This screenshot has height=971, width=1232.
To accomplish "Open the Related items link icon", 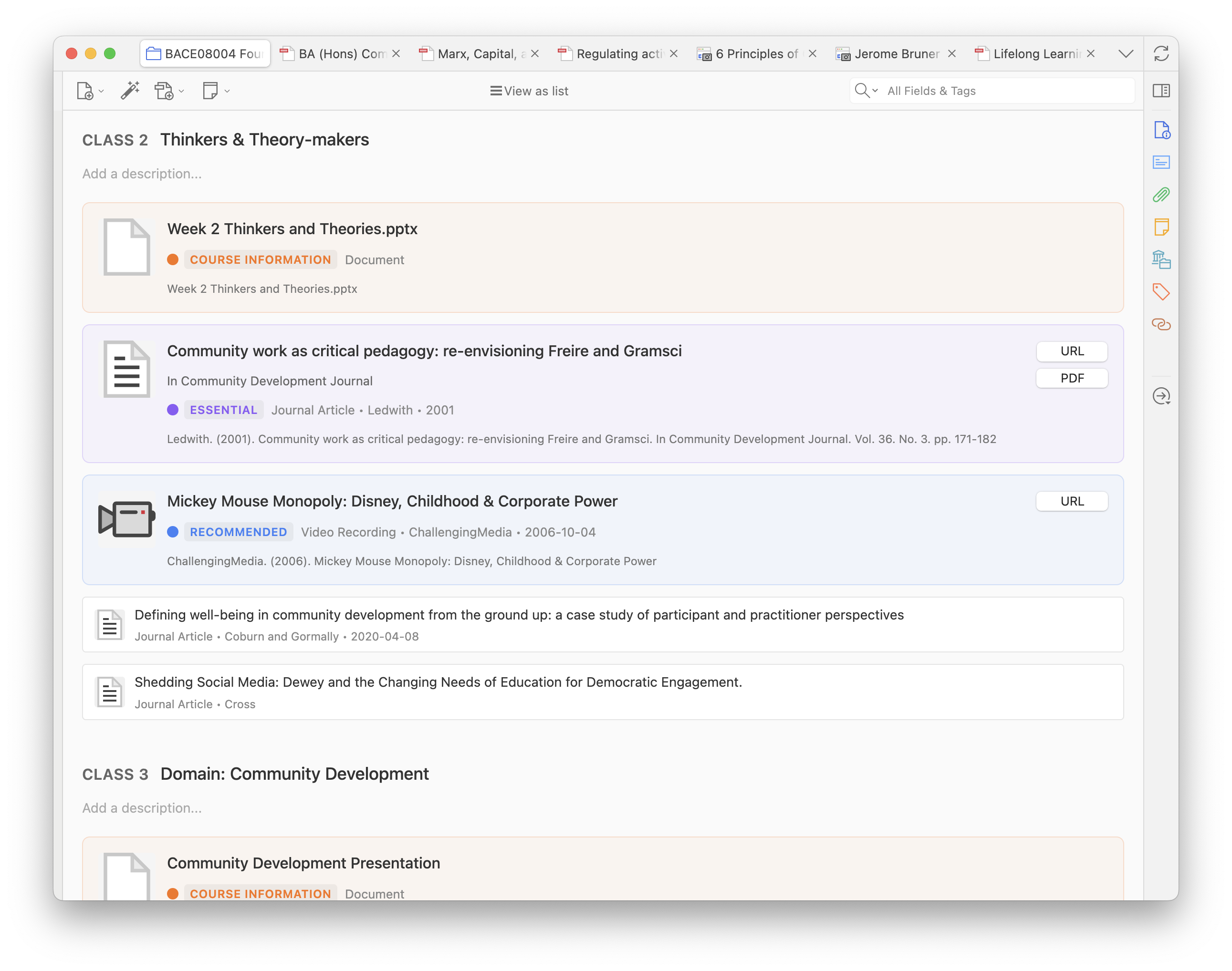I will (1161, 325).
